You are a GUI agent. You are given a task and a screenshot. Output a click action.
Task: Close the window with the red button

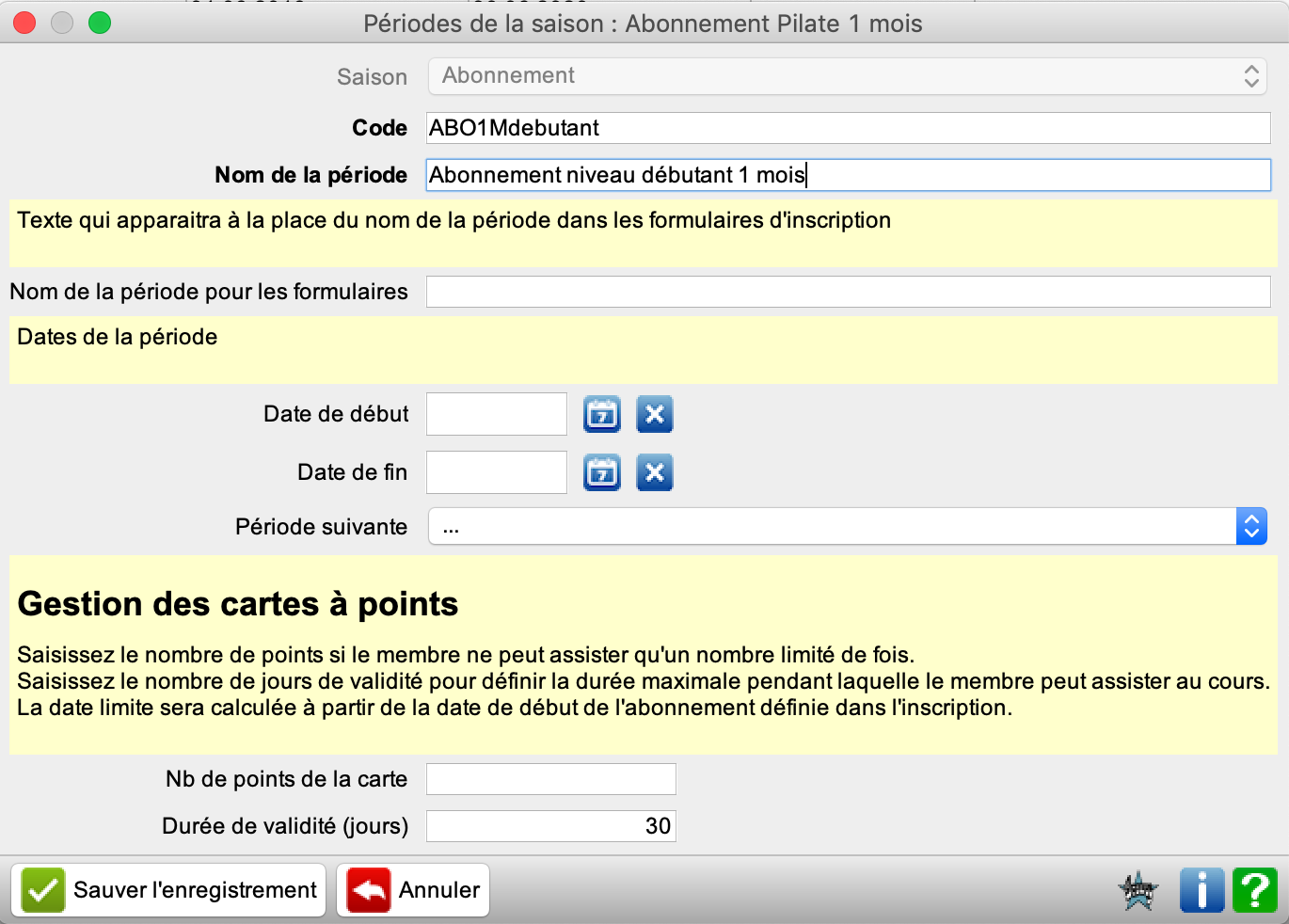coord(24,23)
